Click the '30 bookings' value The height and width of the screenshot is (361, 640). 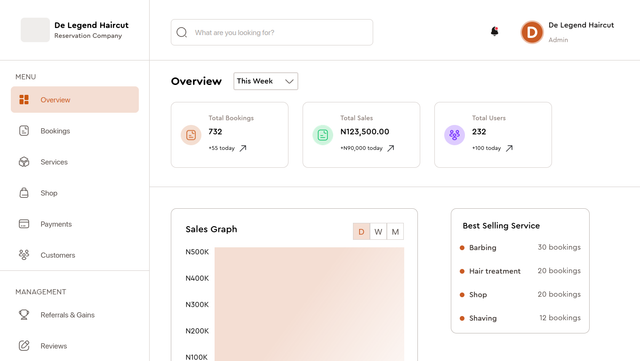pos(559,247)
